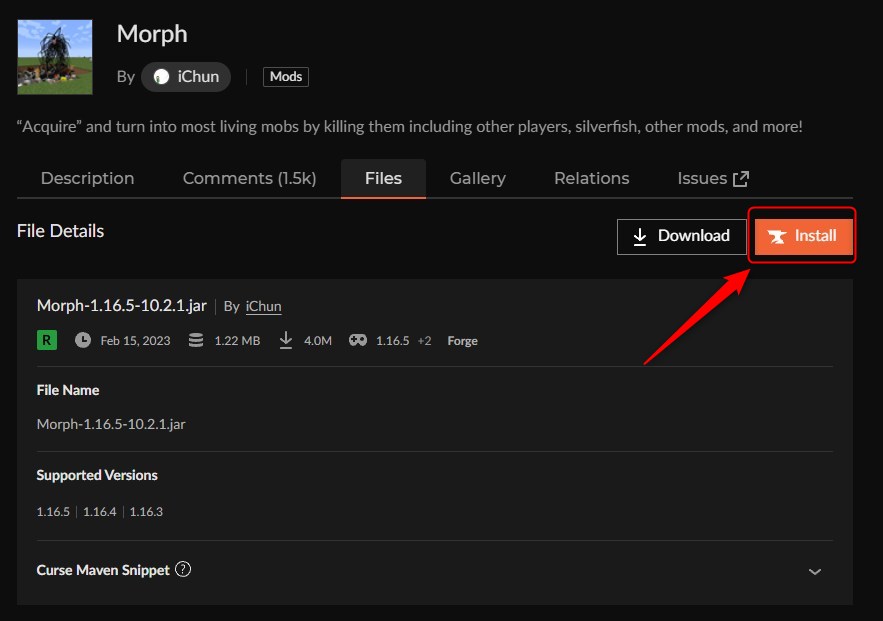Click the external link icon beside Issues

(741, 179)
